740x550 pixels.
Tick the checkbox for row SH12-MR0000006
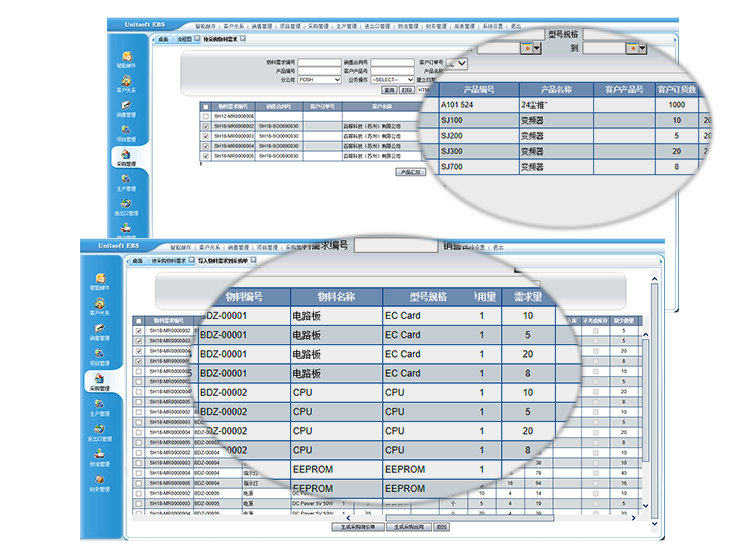206,116
